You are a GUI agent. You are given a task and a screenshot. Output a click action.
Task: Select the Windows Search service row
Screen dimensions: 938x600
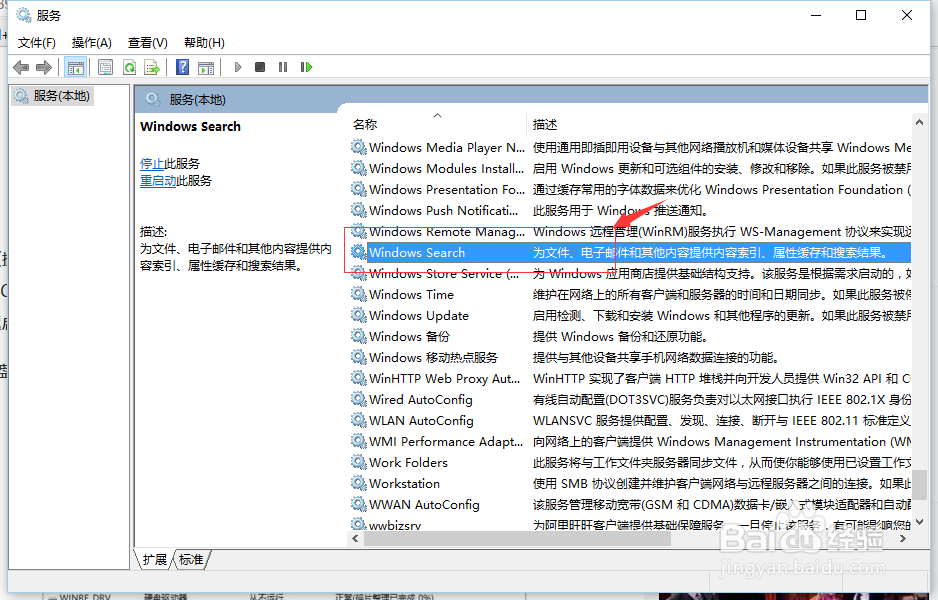[630, 252]
